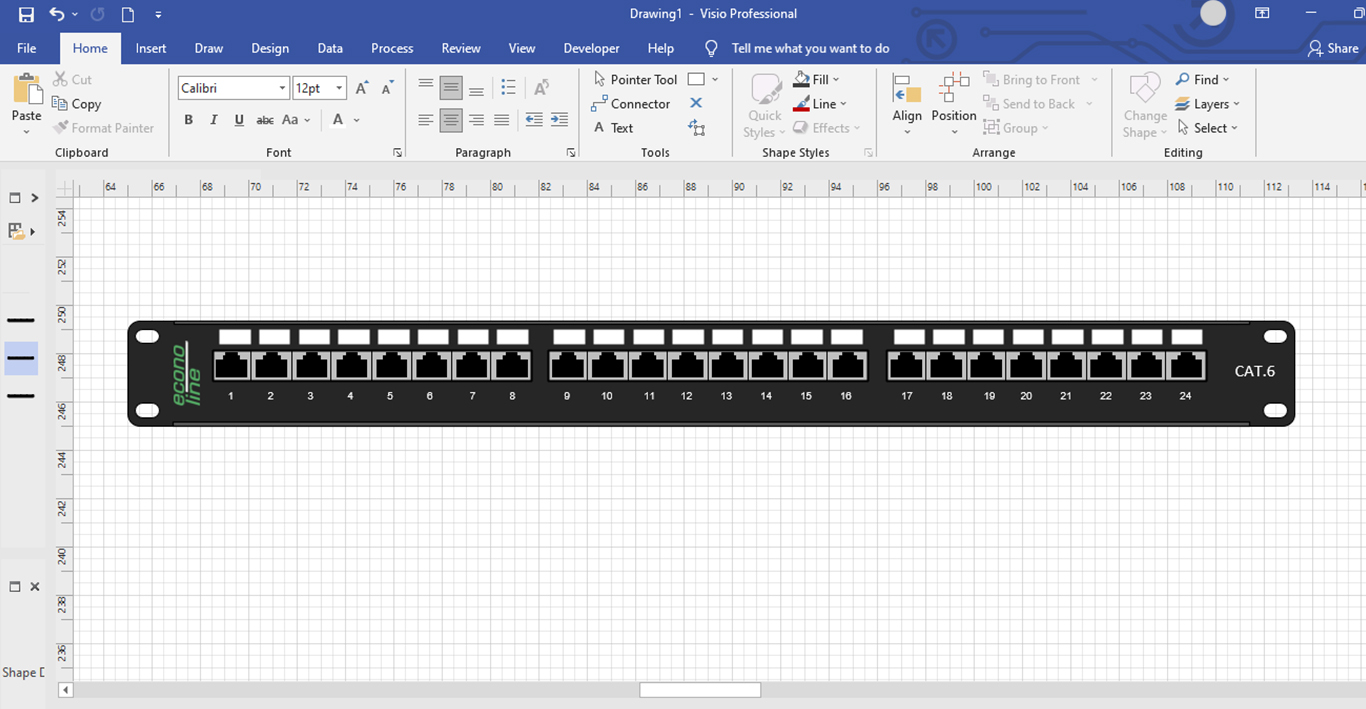The image size is (1366, 709).
Task: Click the Increase Indent icon
Action: tap(559, 120)
